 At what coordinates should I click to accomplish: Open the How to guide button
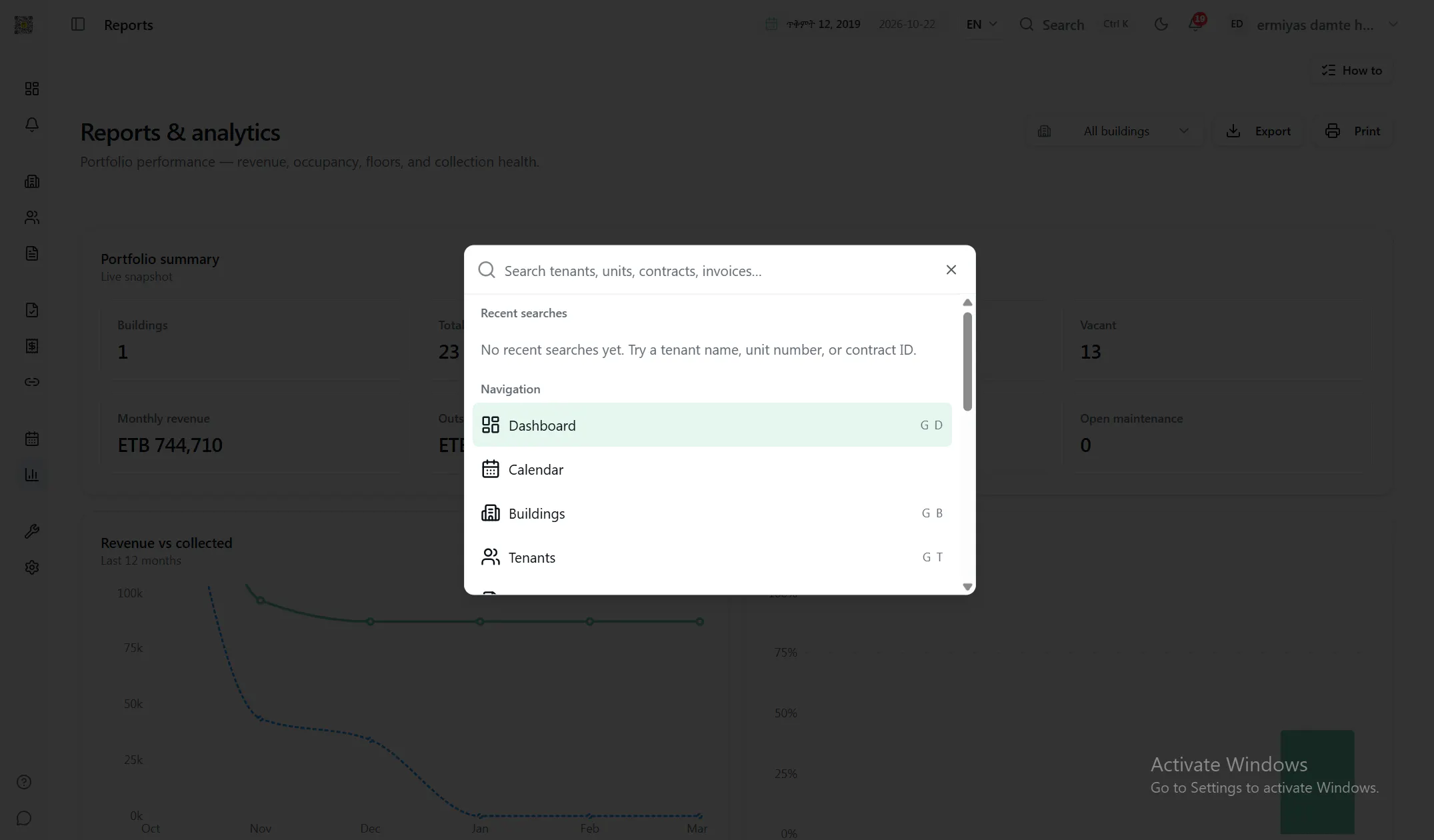[1351, 70]
